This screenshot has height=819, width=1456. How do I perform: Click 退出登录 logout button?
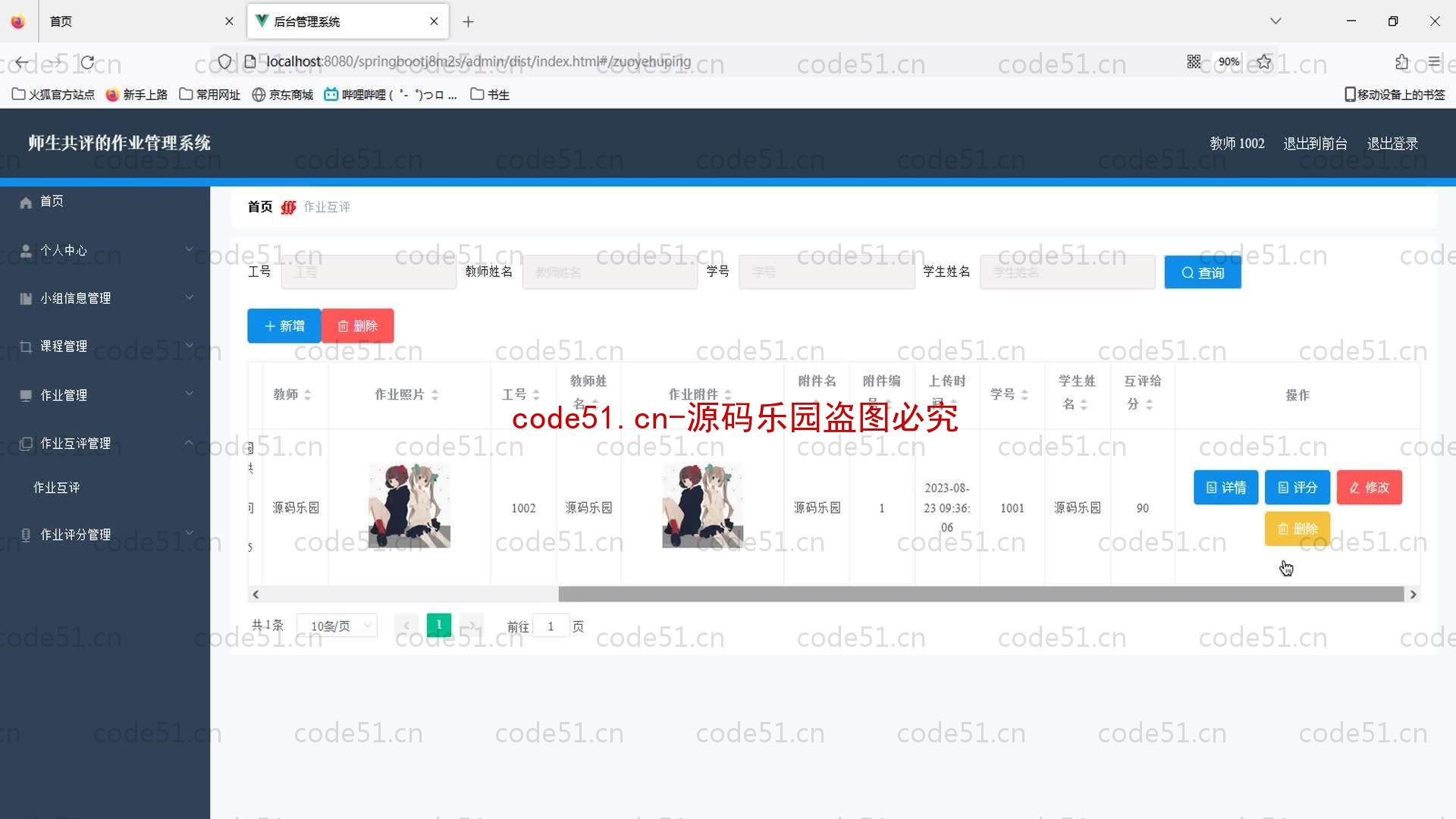(1394, 143)
